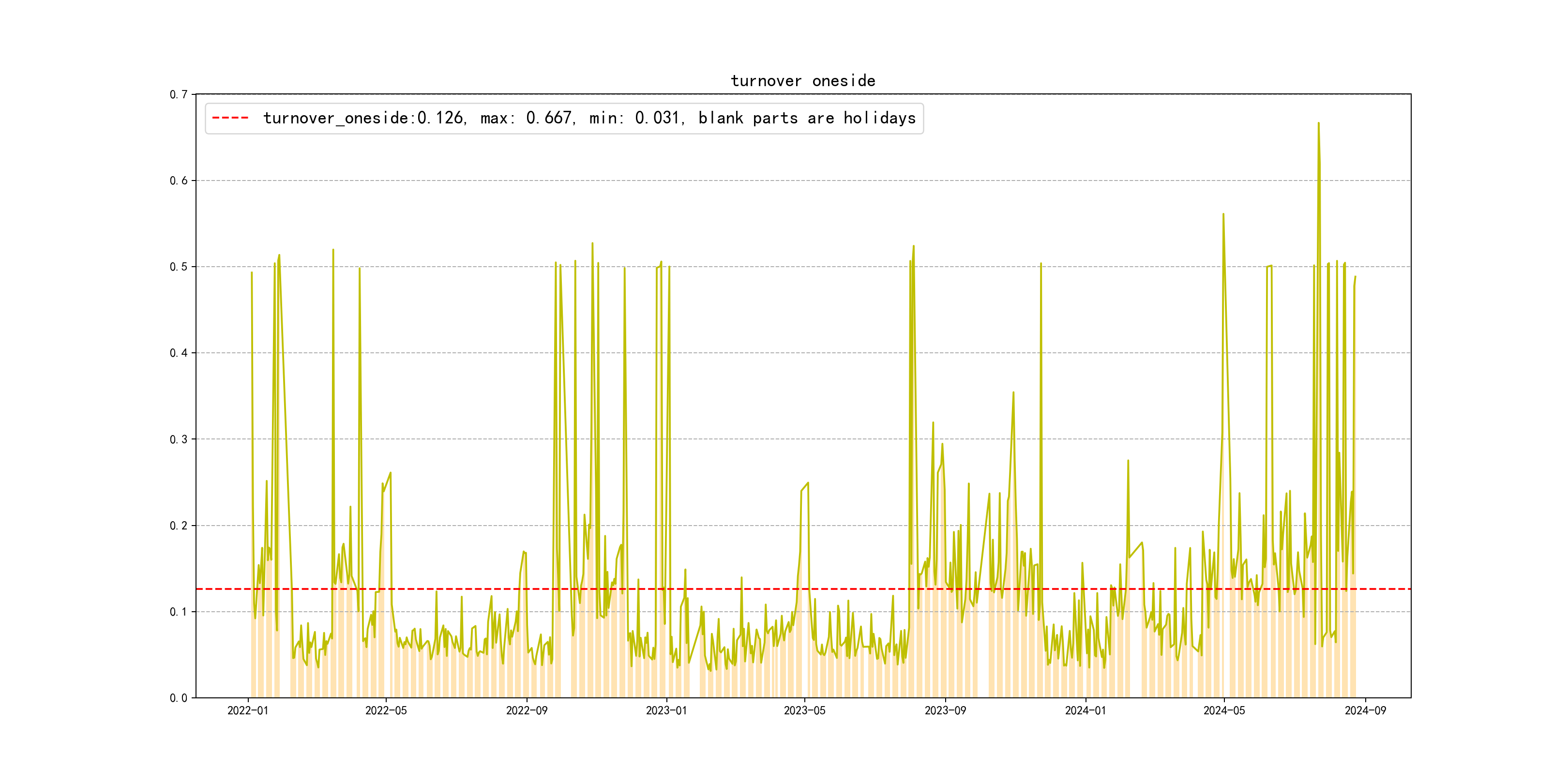Click the 0.6 y-axis tick label
1568x784 pixels.
point(179,181)
